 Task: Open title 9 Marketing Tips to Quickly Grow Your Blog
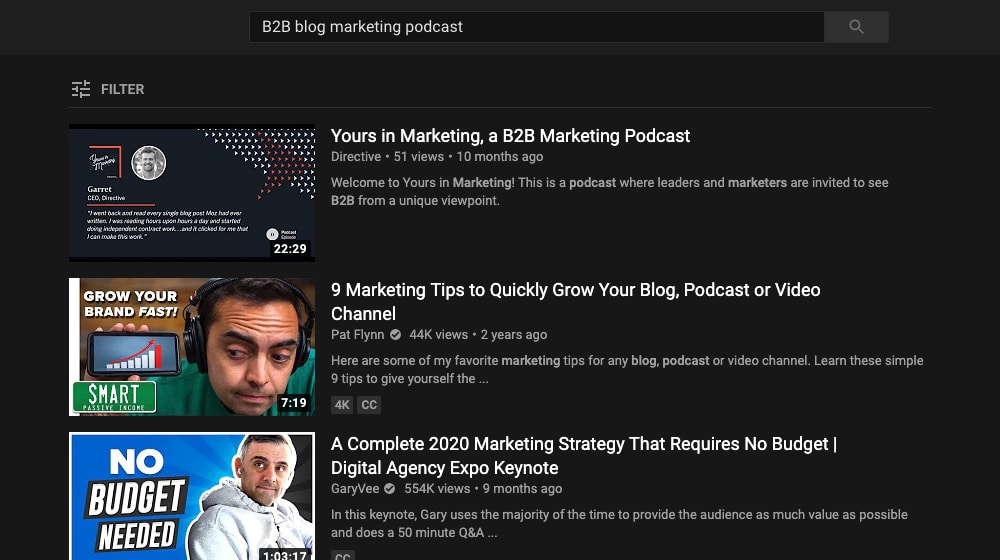click(x=575, y=302)
